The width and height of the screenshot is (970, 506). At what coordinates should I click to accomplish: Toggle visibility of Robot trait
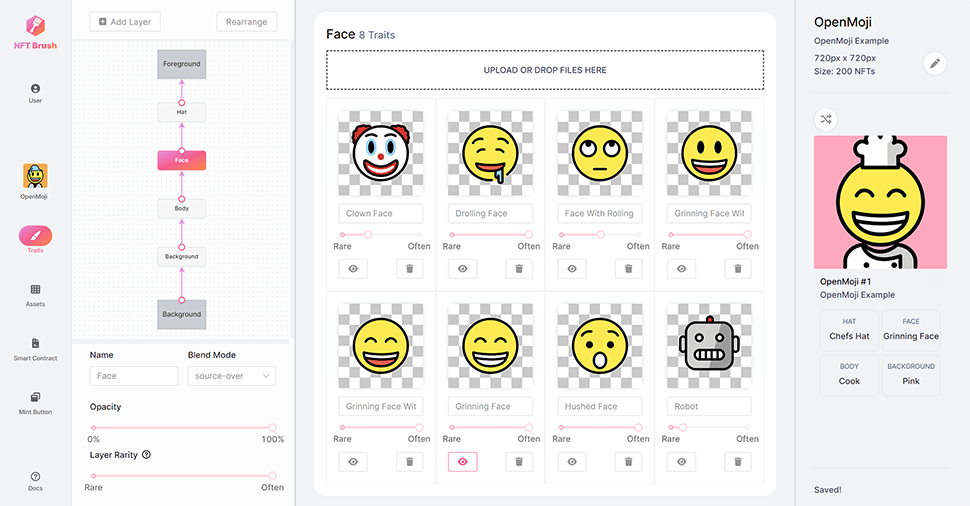coord(681,461)
